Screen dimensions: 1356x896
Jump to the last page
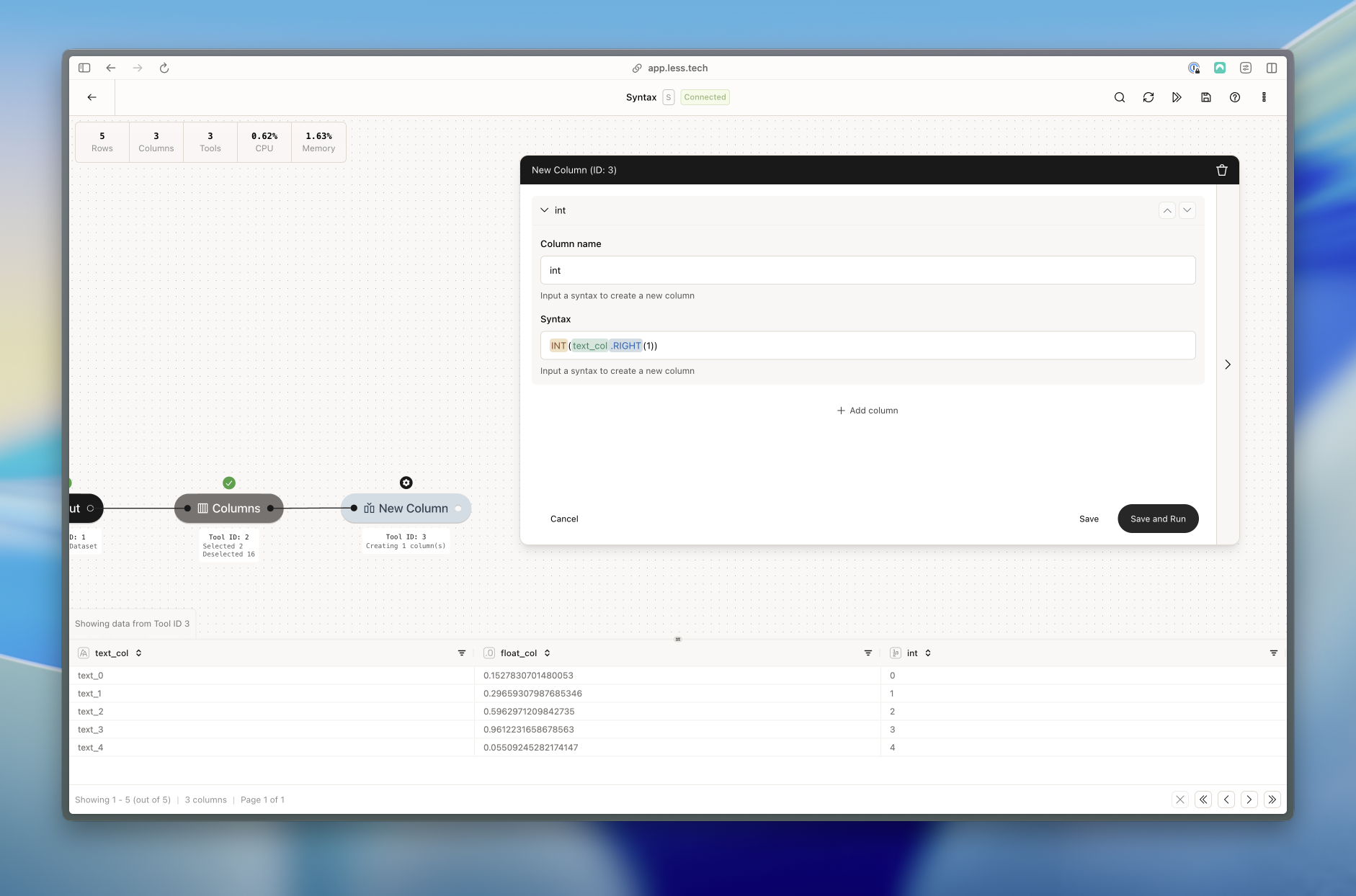1272,799
